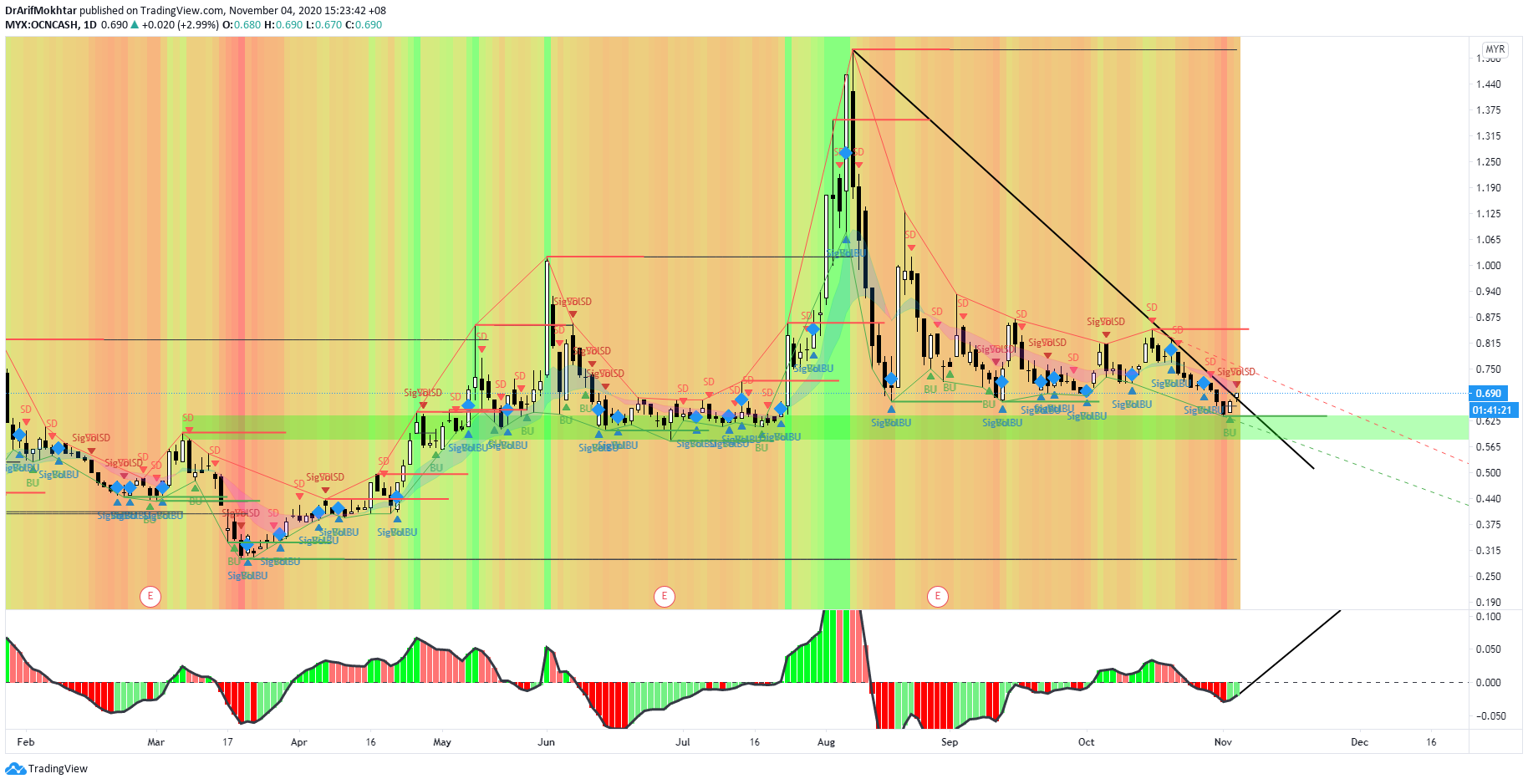
Task: Click the Jun date axis label
Action: coord(547,742)
